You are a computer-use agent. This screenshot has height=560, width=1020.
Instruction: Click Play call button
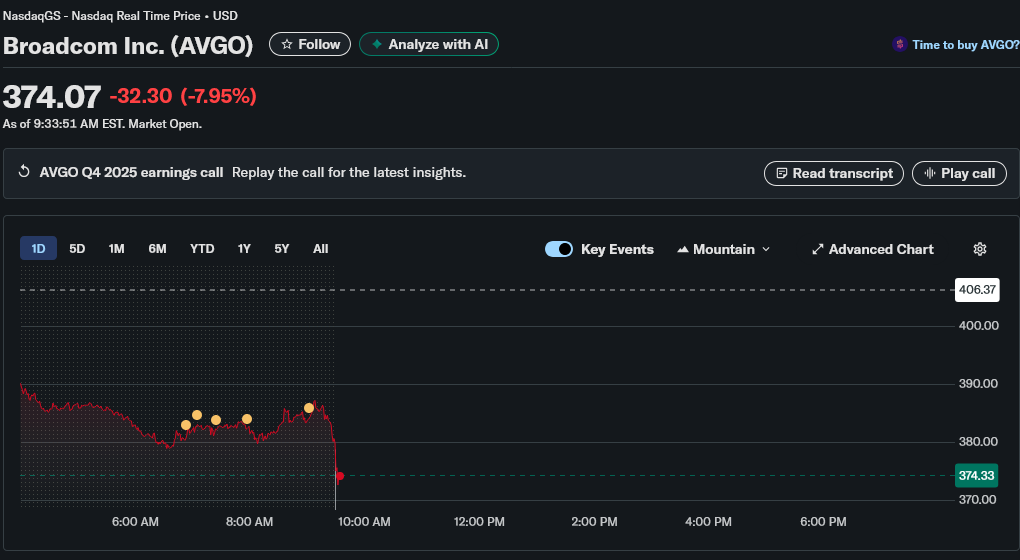[x=960, y=173]
